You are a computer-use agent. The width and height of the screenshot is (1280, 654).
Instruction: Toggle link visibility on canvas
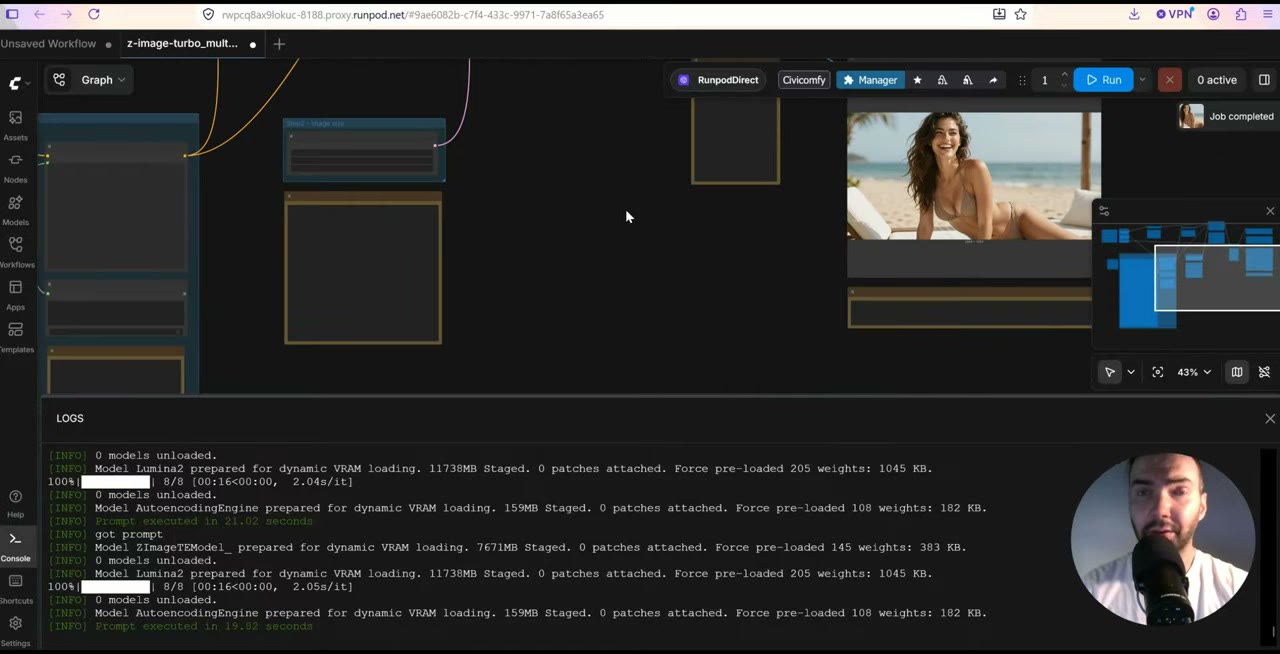1264,372
